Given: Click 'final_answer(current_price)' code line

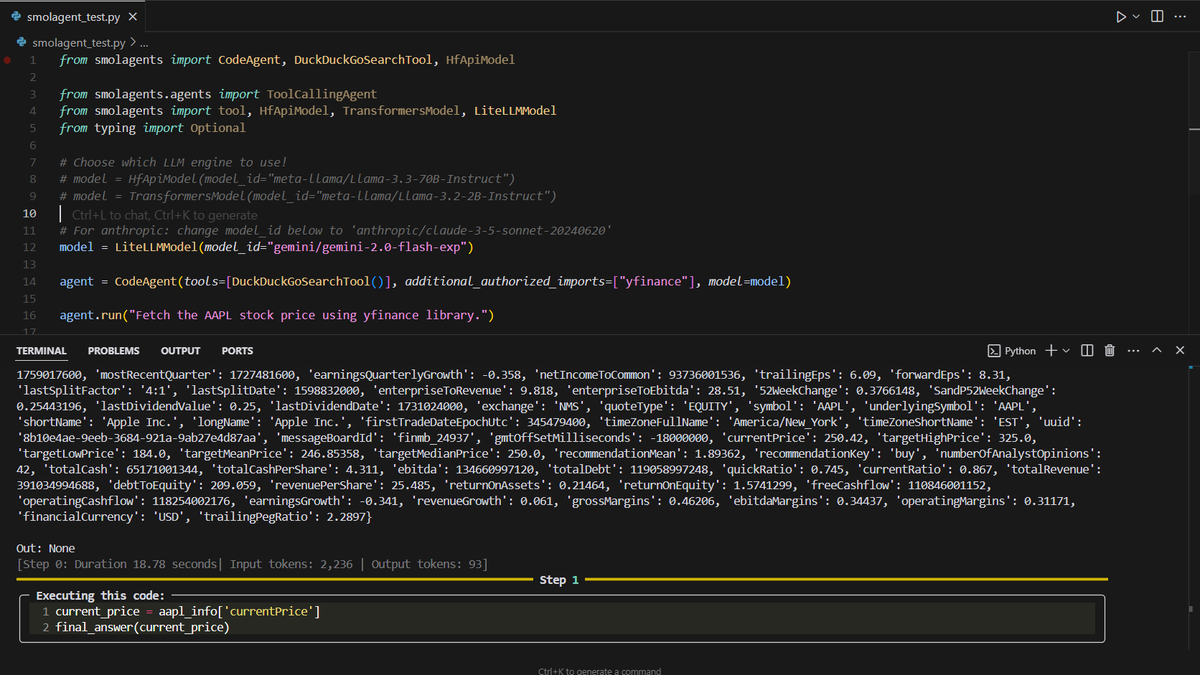Looking at the screenshot, I should pos(142,627).
